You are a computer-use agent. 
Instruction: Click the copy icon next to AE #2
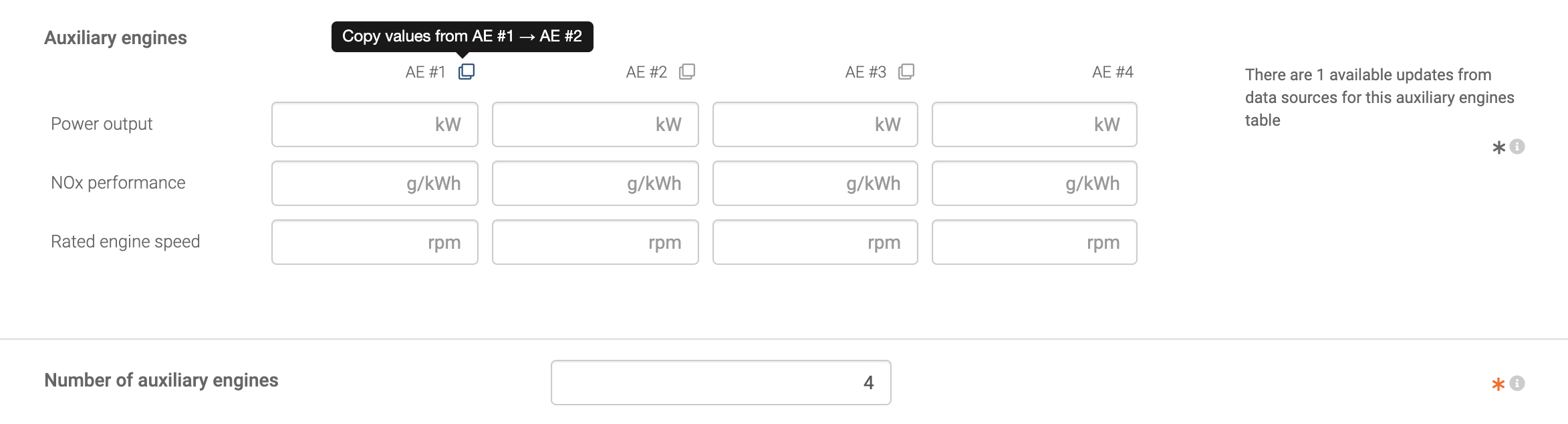[x=687, y=72]
